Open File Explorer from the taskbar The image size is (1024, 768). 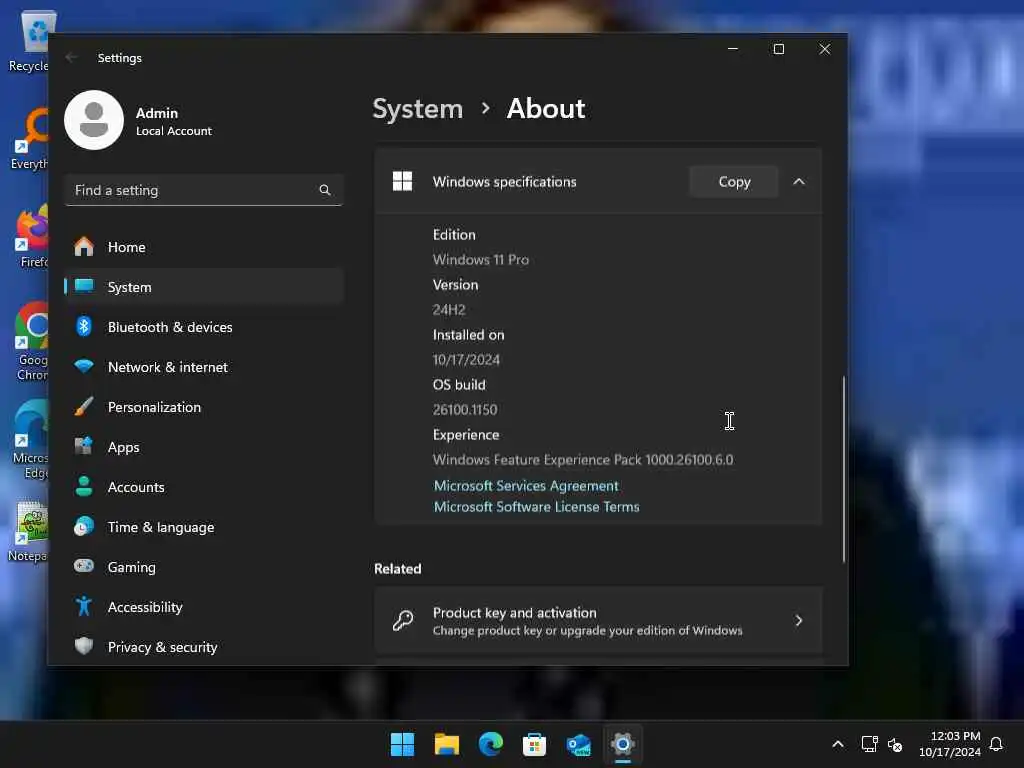(447, 744)
